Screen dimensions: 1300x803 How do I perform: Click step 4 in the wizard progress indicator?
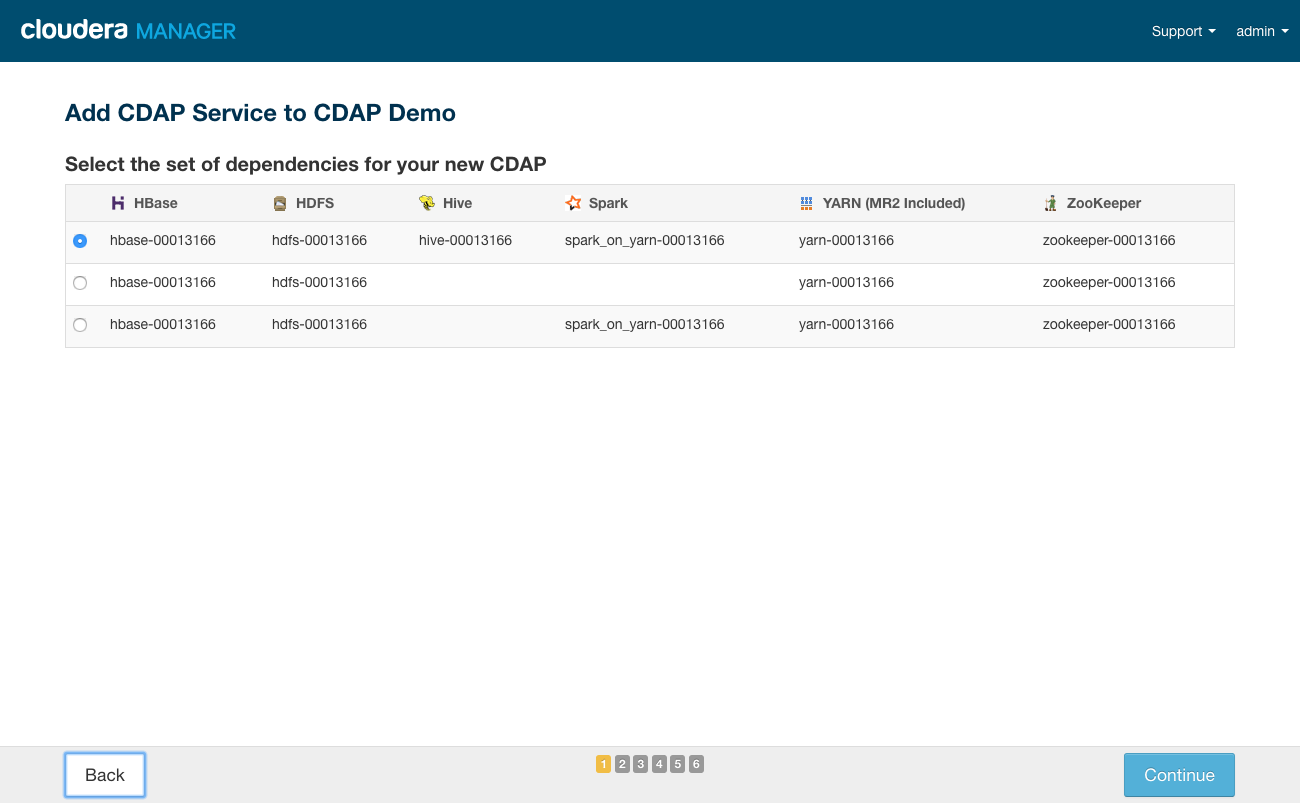click(x=659, y=763)
